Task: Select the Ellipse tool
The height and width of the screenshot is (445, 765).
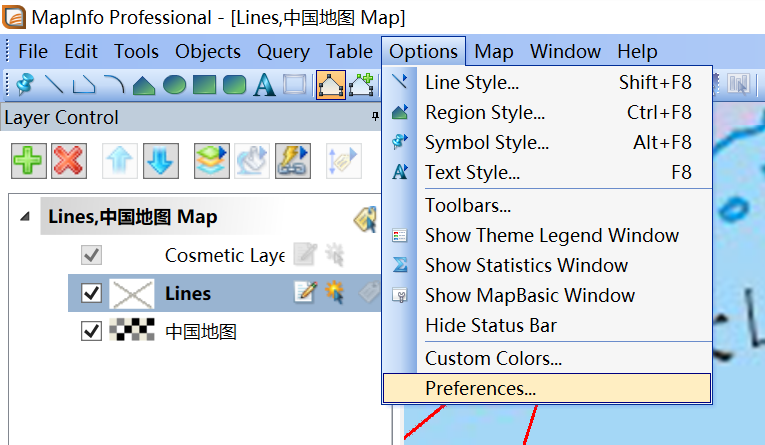Action: point(174,84)
